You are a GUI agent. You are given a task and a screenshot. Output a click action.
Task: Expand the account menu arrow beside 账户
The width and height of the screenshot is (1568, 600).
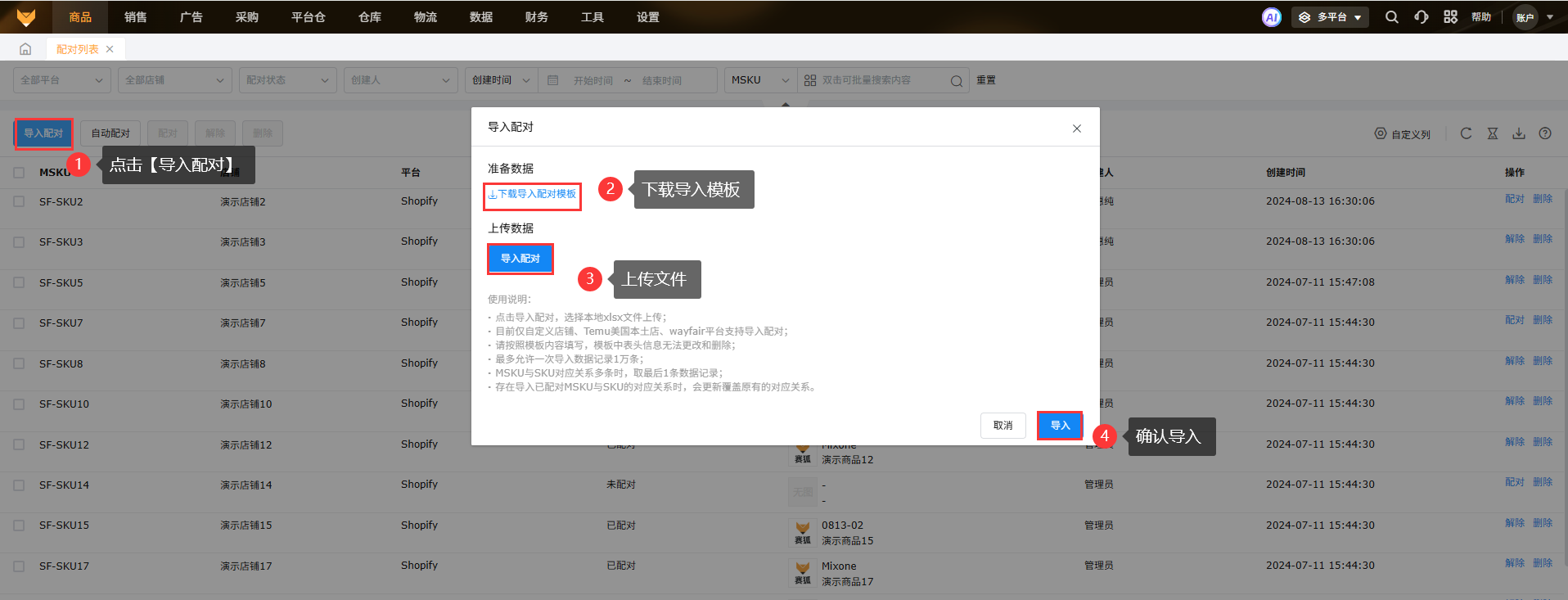[x=1550, y=17]
